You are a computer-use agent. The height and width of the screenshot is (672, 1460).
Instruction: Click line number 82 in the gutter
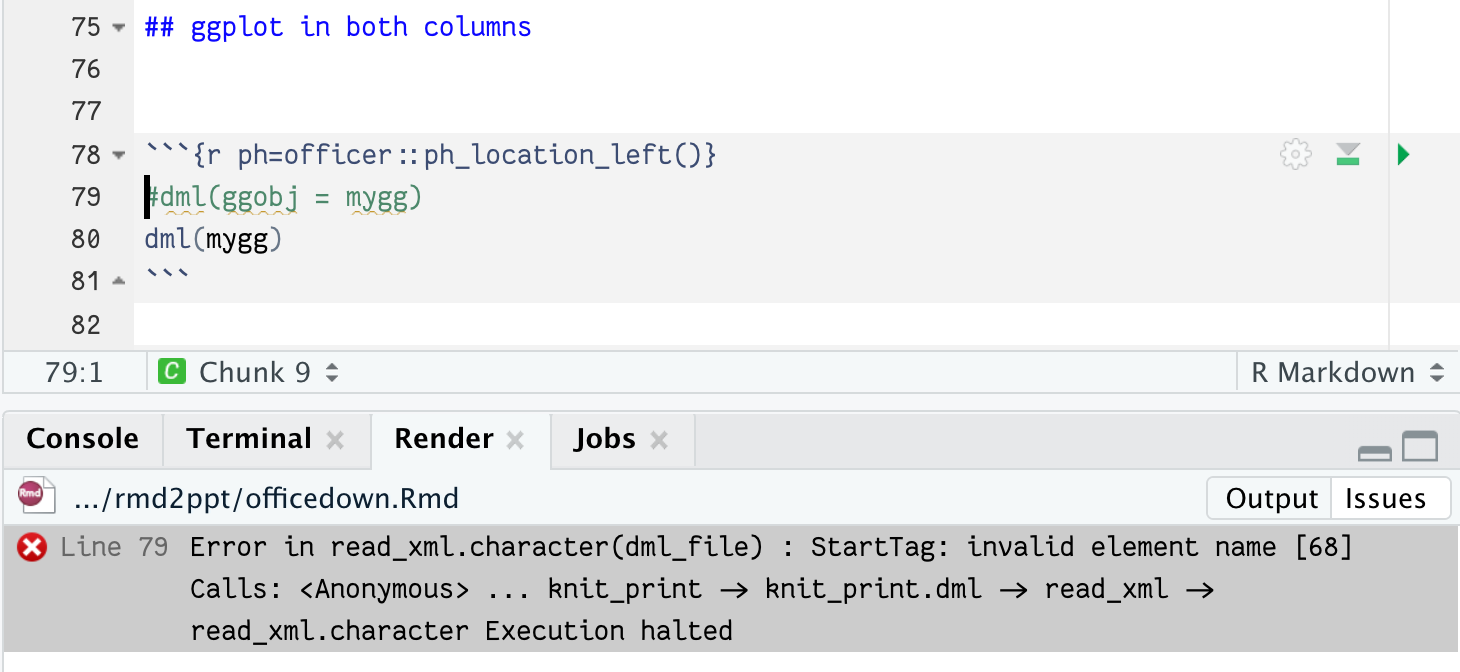[87, 325]
